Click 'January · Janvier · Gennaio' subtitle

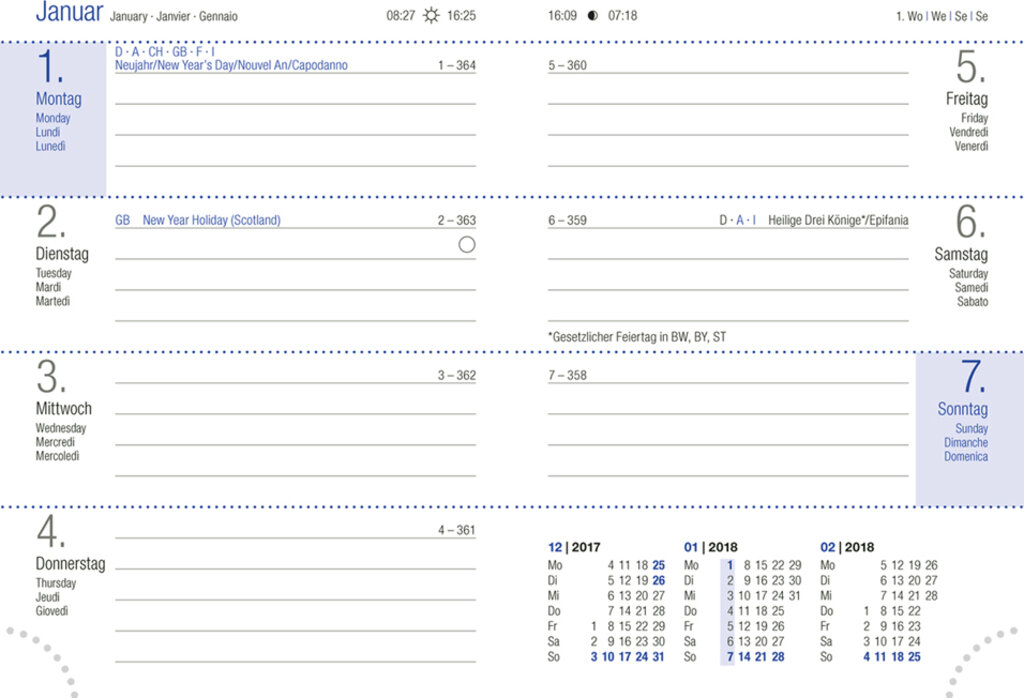(x=174, y=16)
